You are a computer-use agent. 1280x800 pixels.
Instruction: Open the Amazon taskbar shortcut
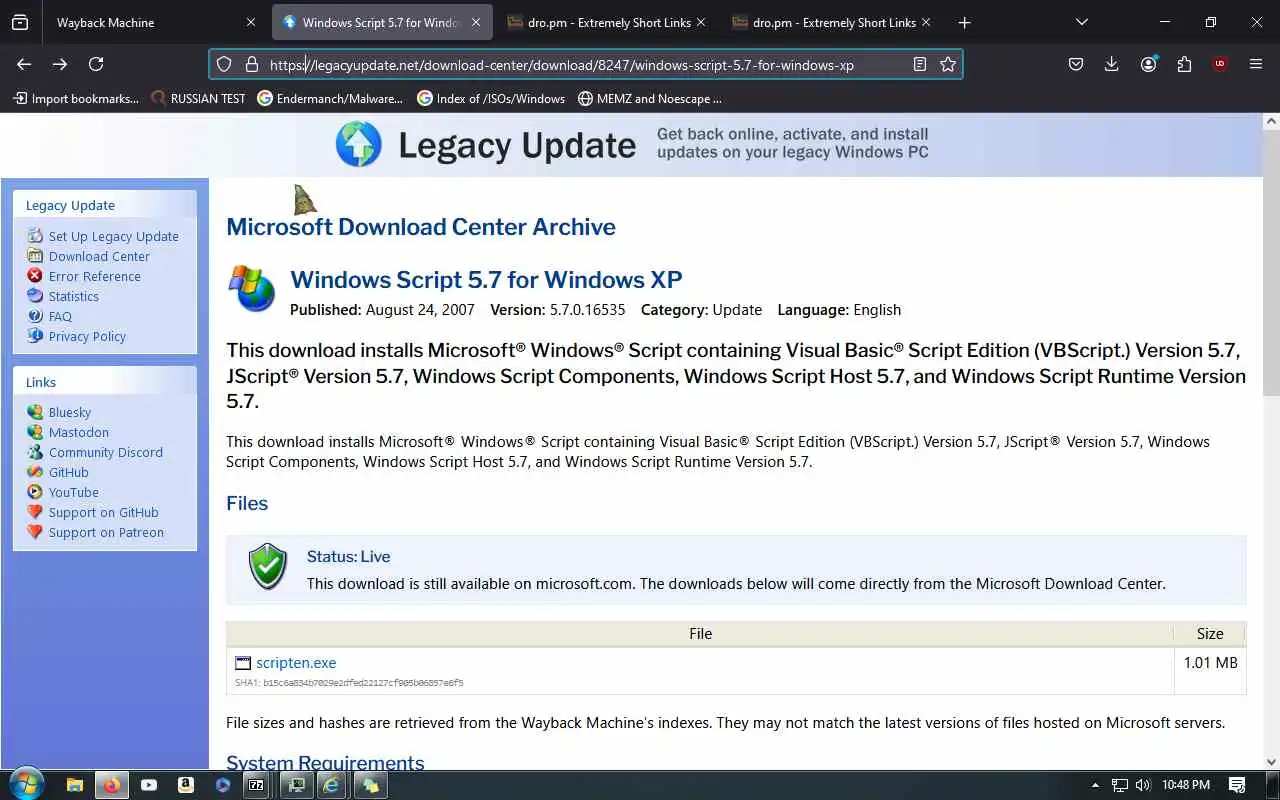coord(186,785)
